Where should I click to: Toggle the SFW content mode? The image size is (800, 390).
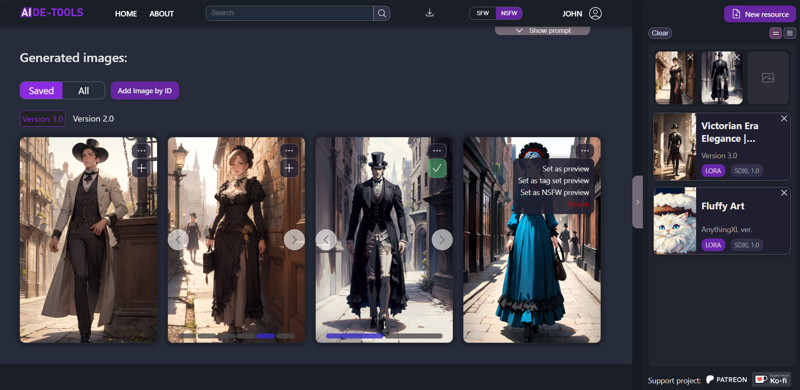click(x=483, y=13)
